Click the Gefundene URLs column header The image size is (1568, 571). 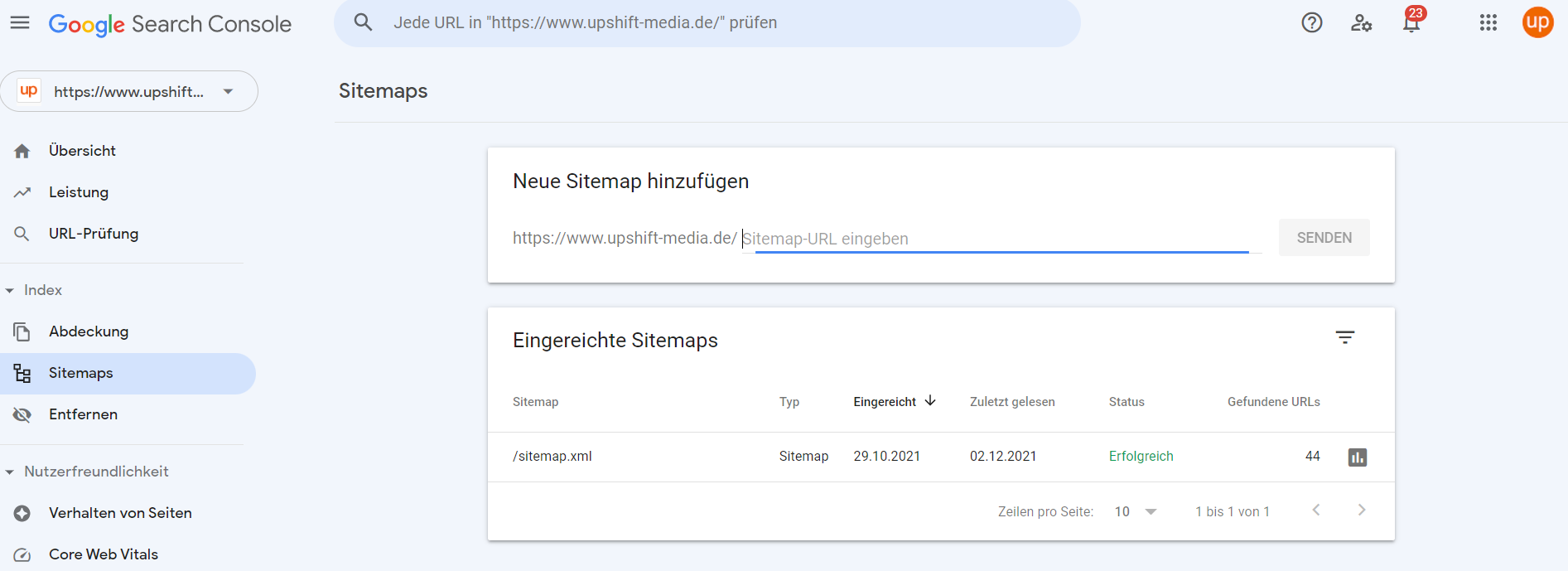click(1273, 402)
